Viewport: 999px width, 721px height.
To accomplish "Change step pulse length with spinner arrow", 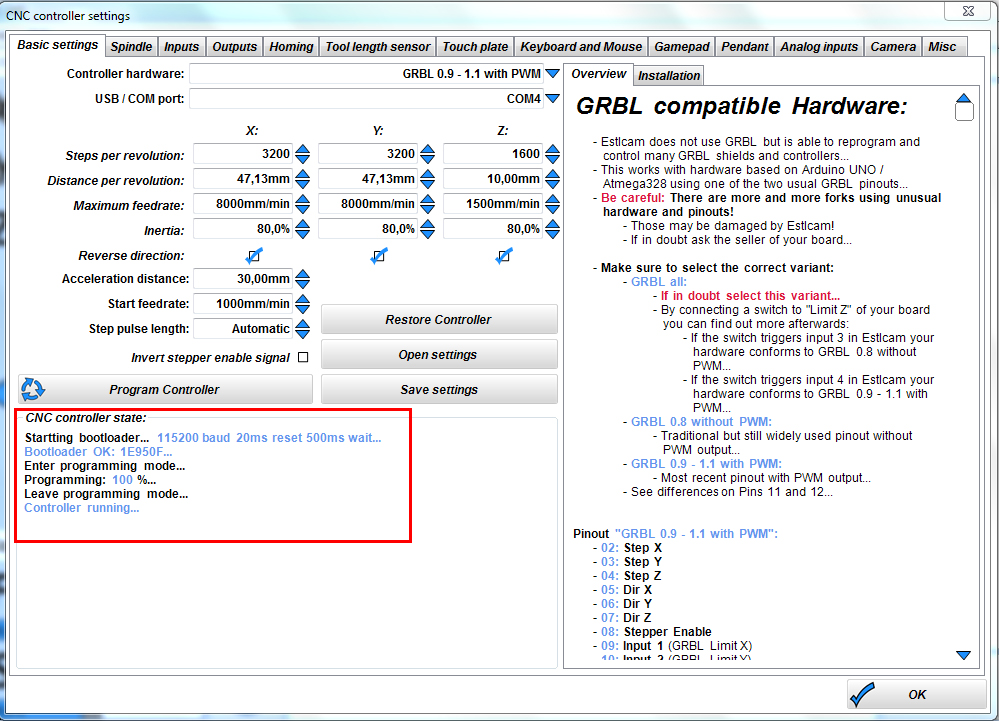I will [303, 329].
